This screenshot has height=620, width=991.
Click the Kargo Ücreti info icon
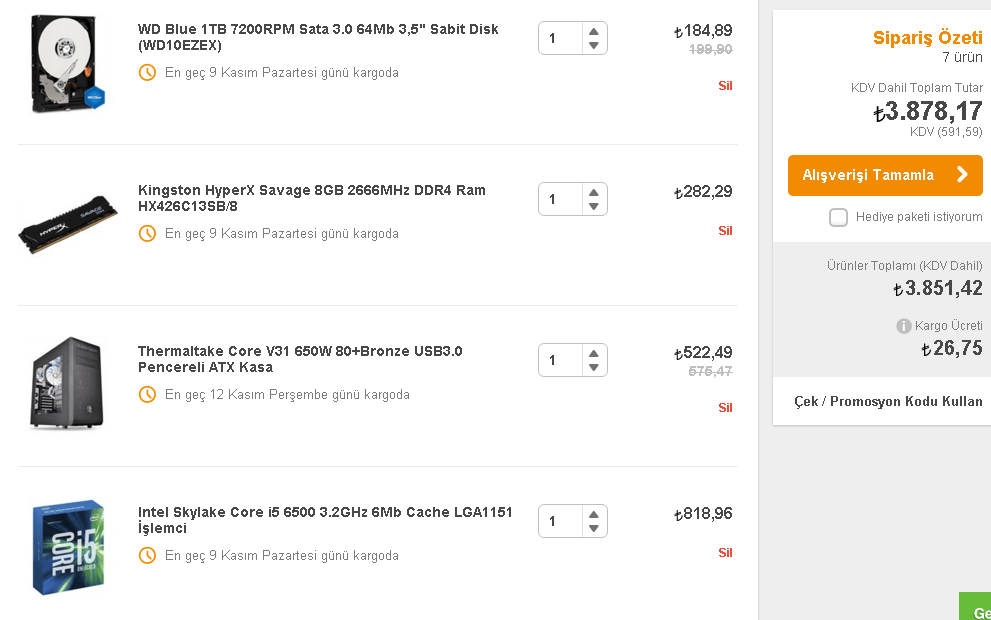pos(904,326)
